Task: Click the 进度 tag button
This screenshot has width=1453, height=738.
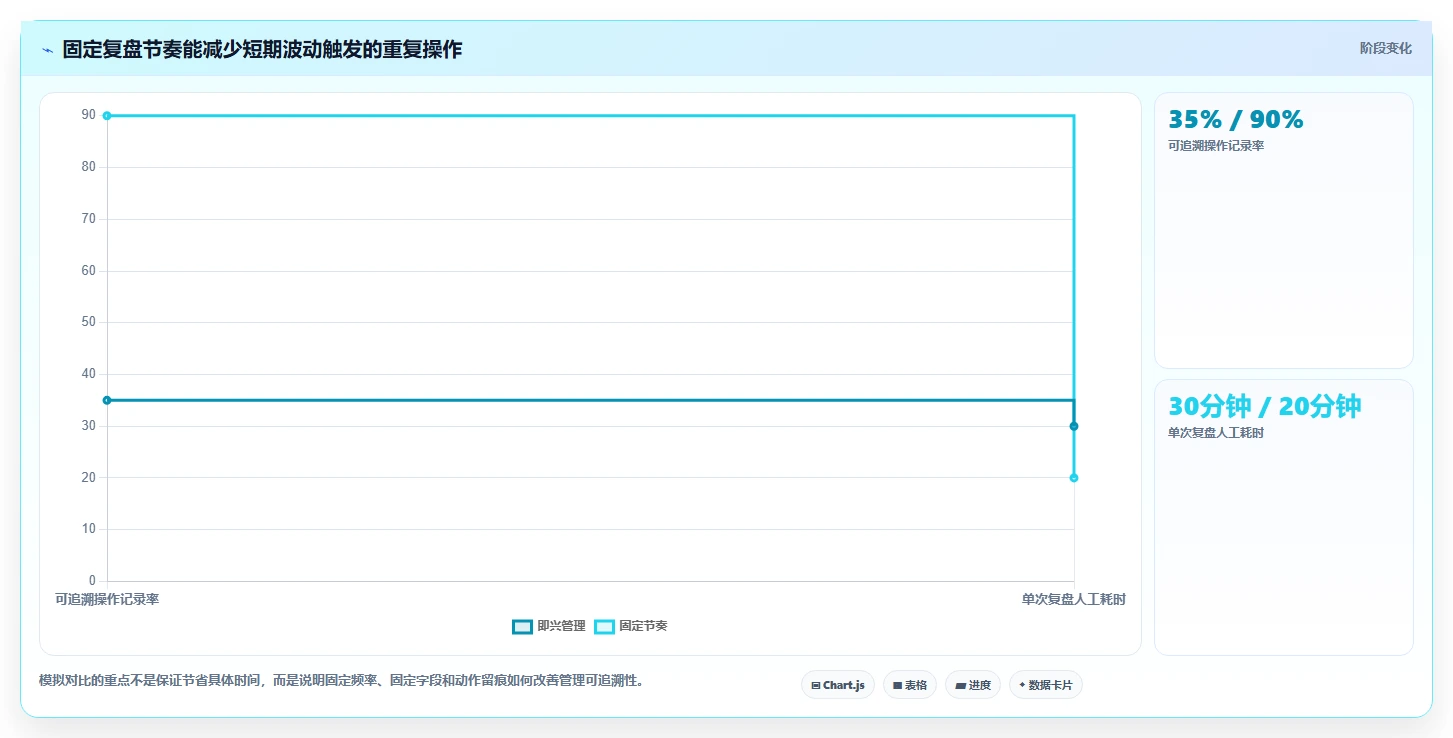Action: [x=973, y=685]
